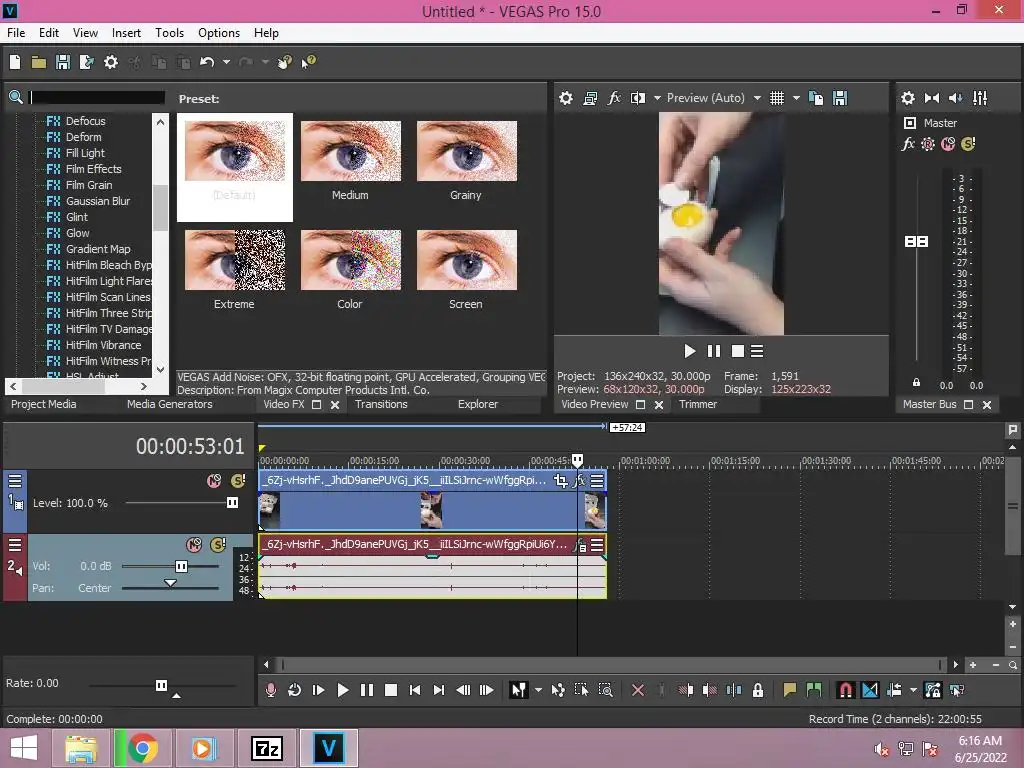This screenshot has height=768, width=1024.
Task: Create a new project with the New icon
Action: tap(14, 62)
